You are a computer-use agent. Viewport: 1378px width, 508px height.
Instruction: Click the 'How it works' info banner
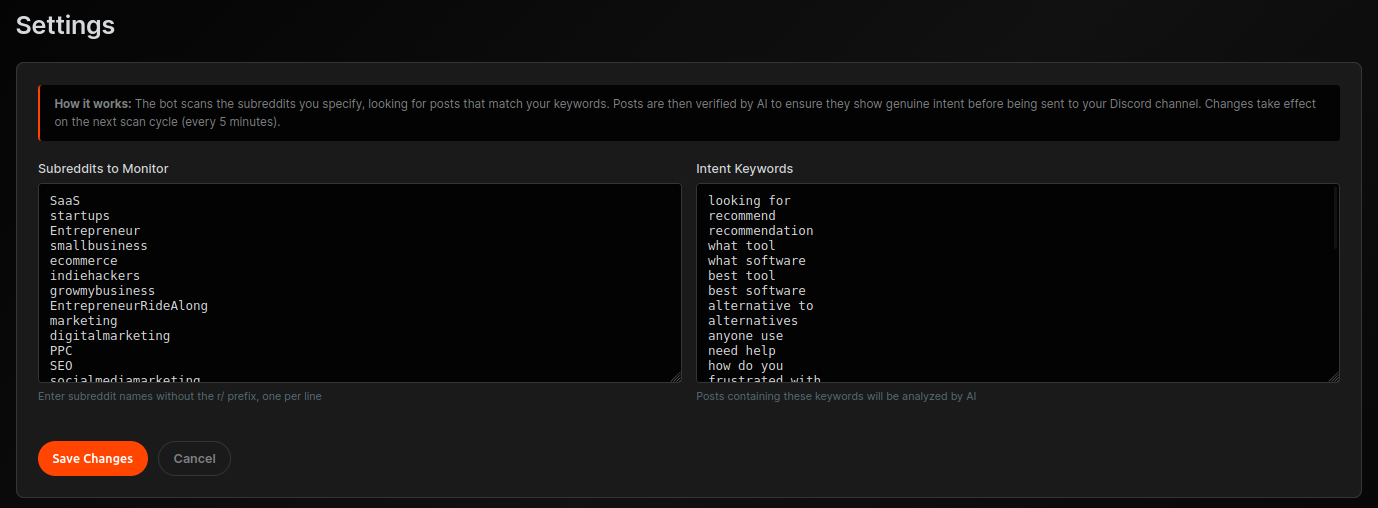[x=688, y=112]
